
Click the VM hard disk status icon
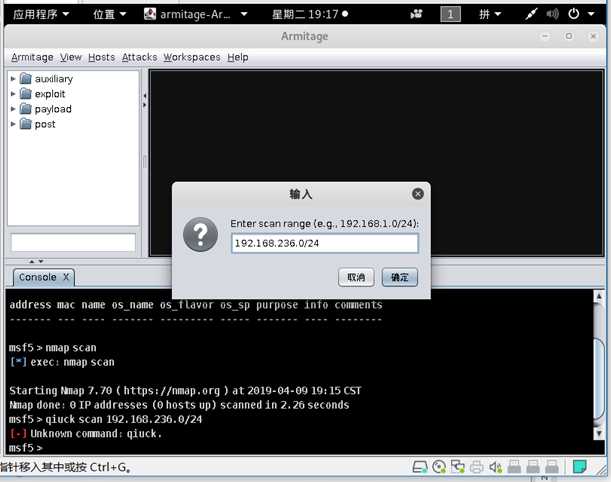click(420, 466)
